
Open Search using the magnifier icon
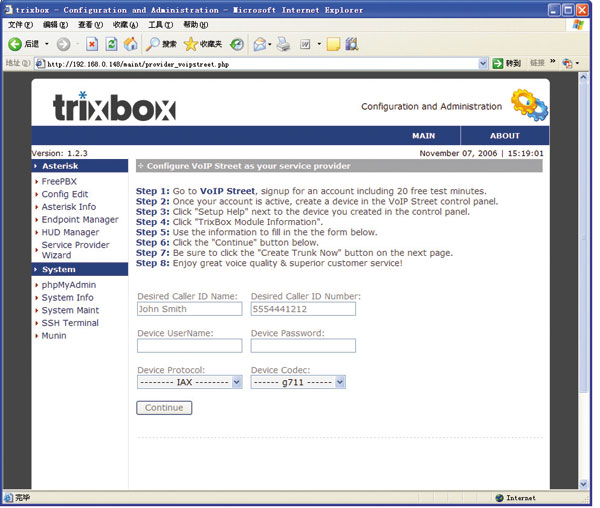(153, 44)
